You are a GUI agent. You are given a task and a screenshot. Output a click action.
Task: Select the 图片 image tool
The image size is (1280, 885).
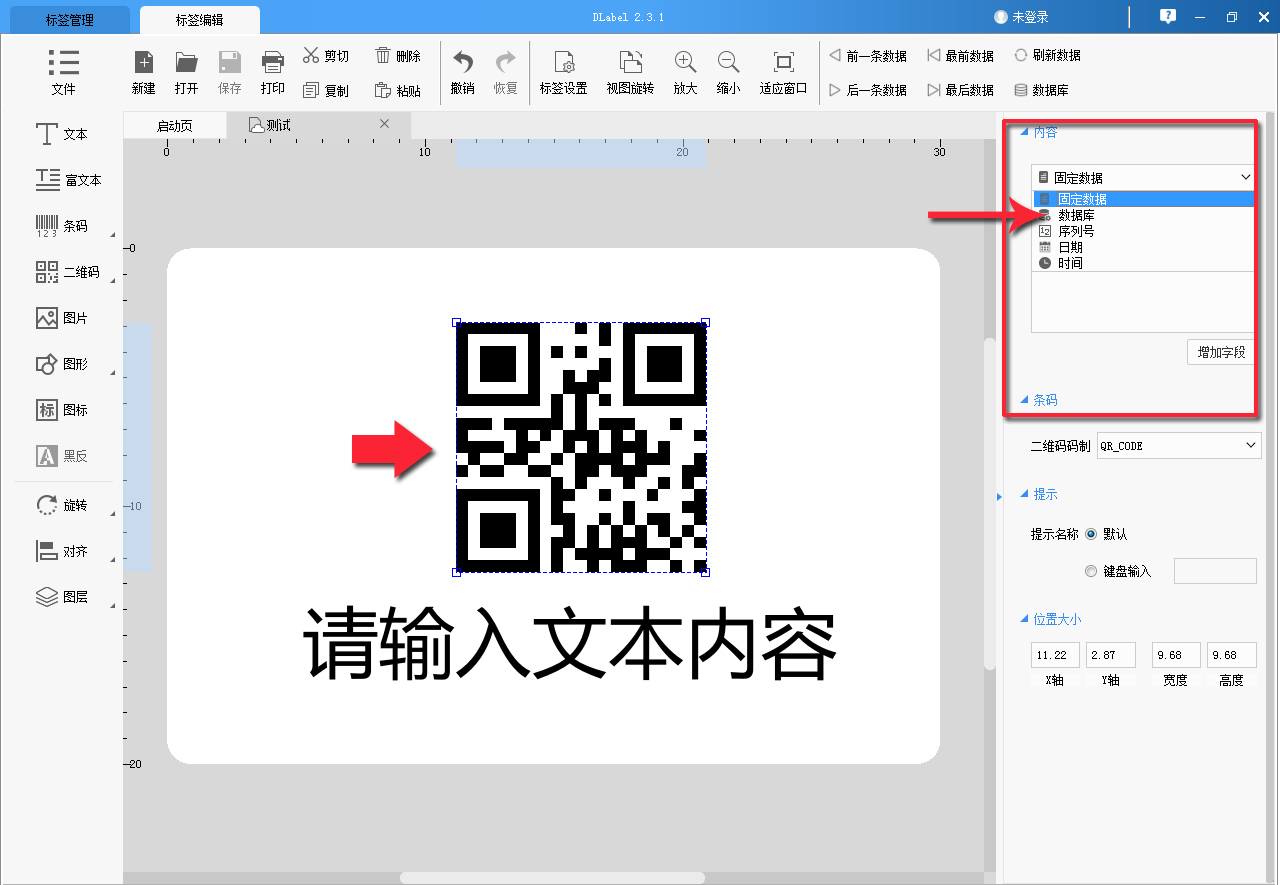(x=62, y=318)
